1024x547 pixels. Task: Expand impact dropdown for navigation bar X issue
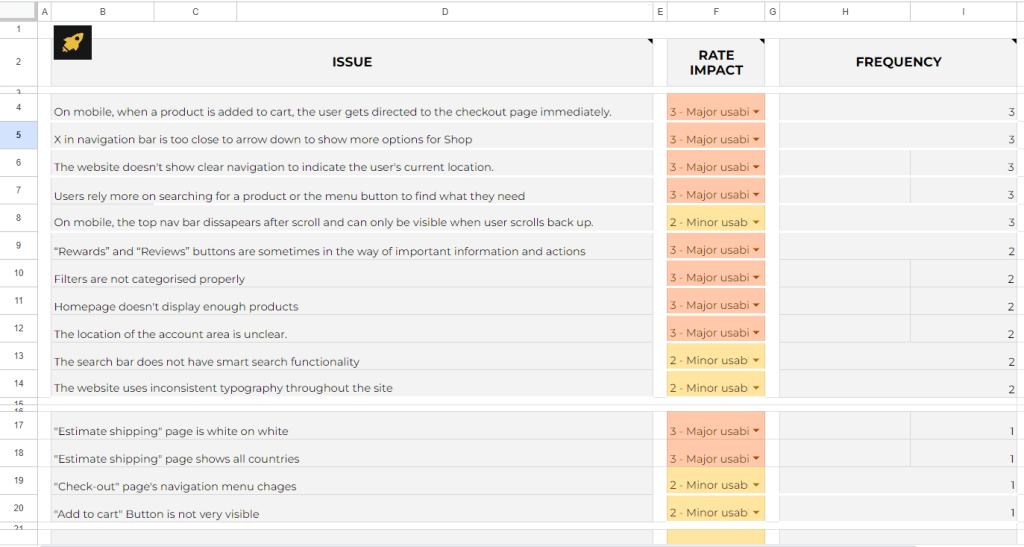pyautogui.click(x=756, y=140)
